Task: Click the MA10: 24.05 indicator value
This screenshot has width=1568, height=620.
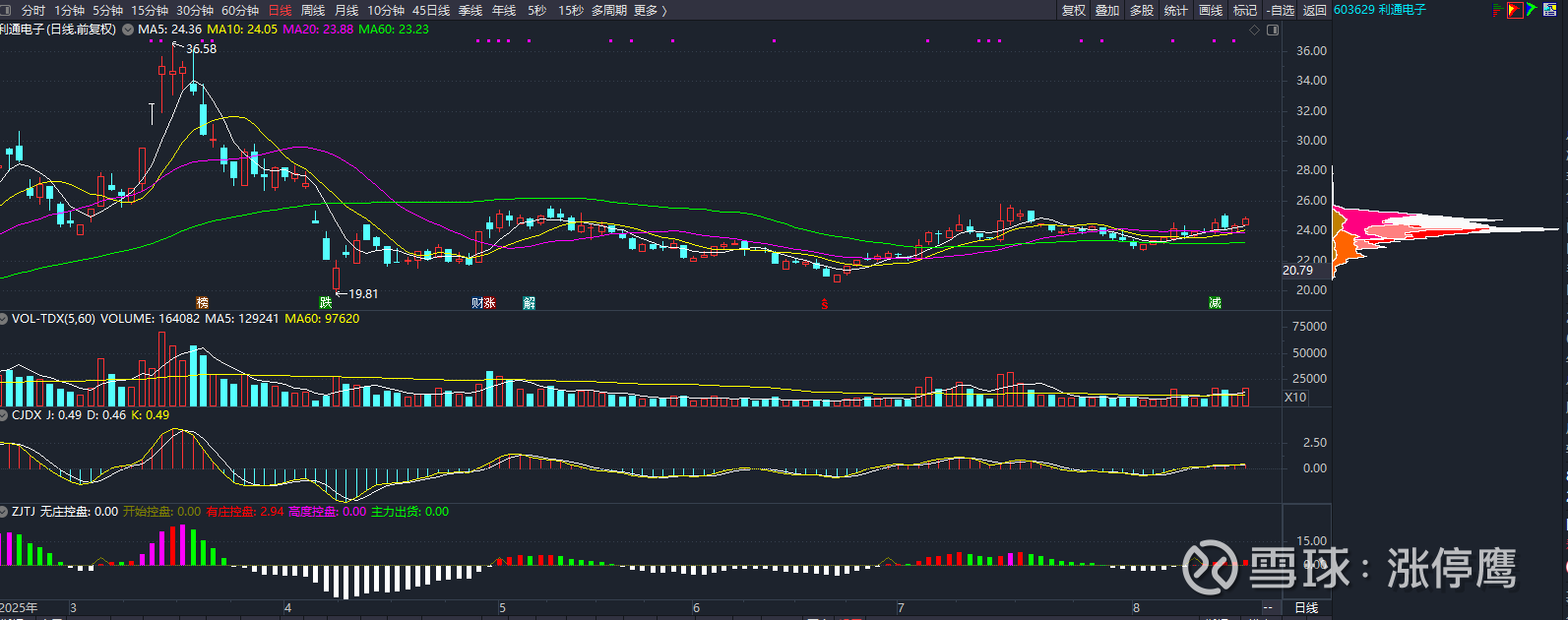Action: tap(242, 30)
